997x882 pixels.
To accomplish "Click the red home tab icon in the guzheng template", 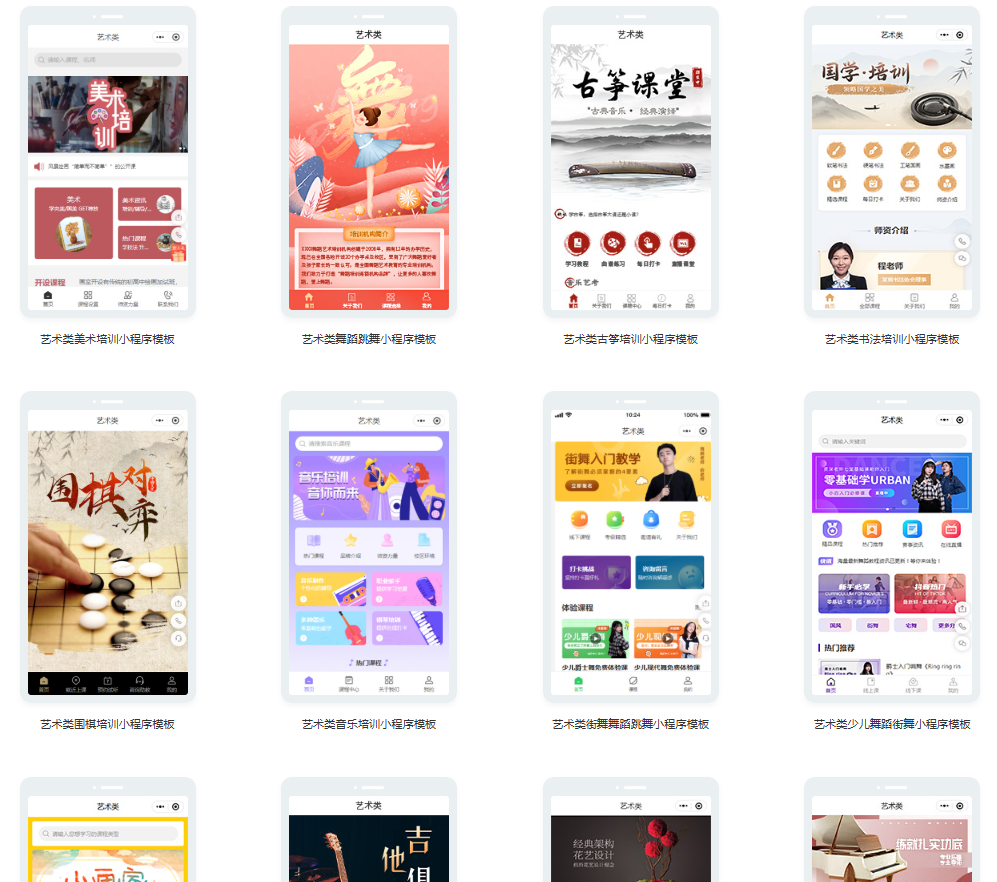I will coord(574,298).
